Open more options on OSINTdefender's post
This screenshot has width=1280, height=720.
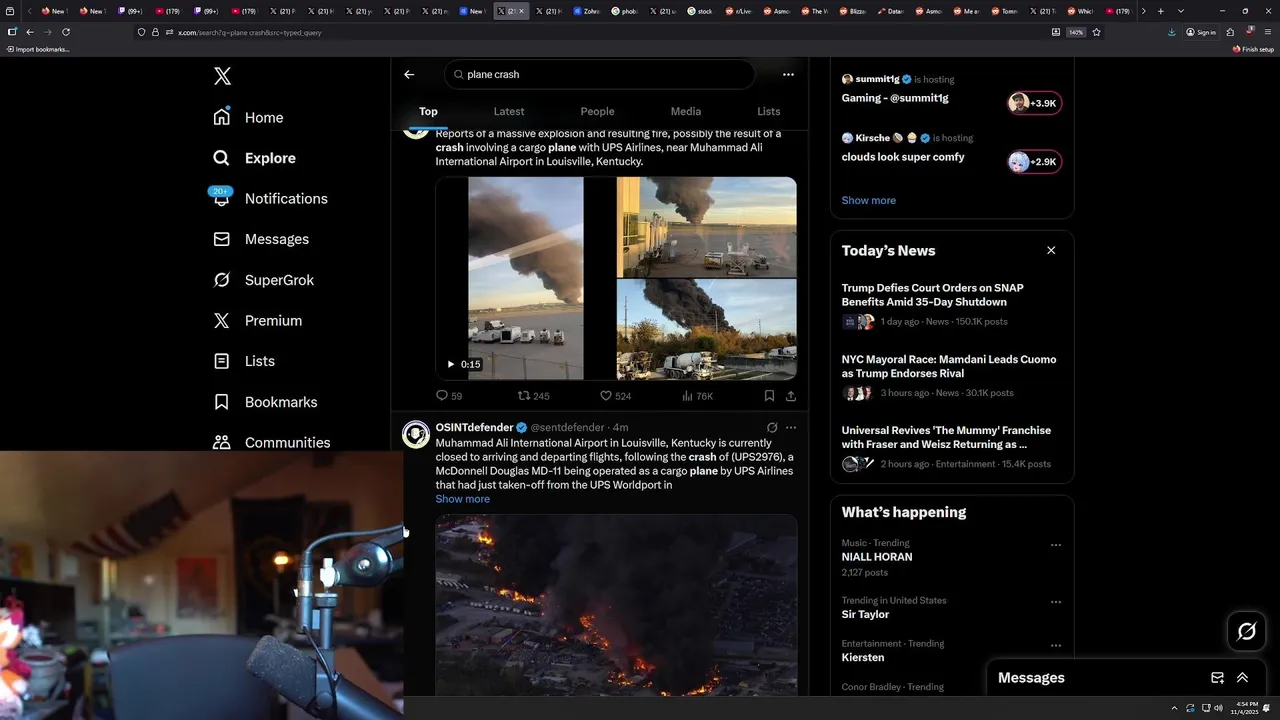[791, 427]
